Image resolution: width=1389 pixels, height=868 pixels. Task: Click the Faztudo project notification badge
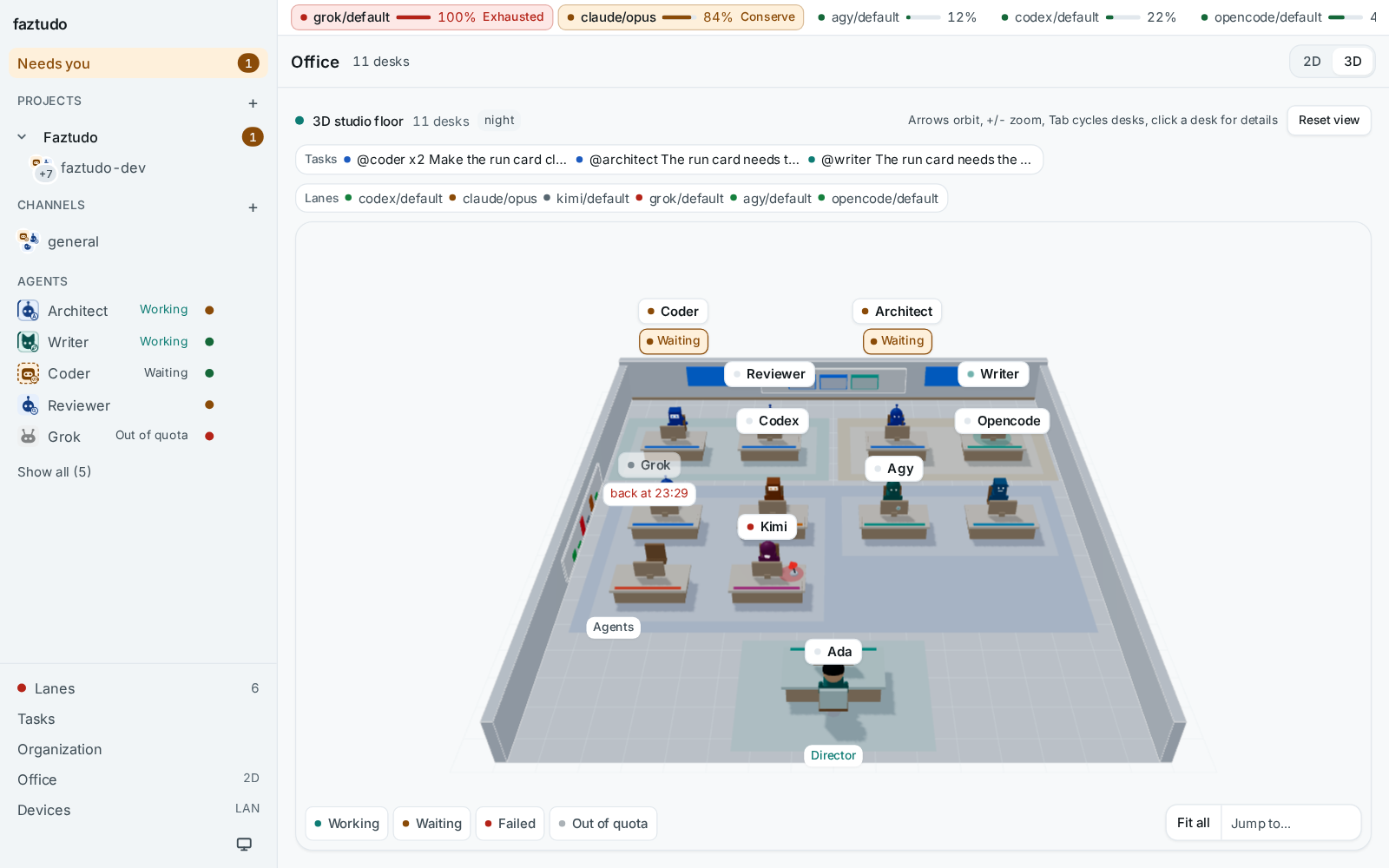(253, 137)
